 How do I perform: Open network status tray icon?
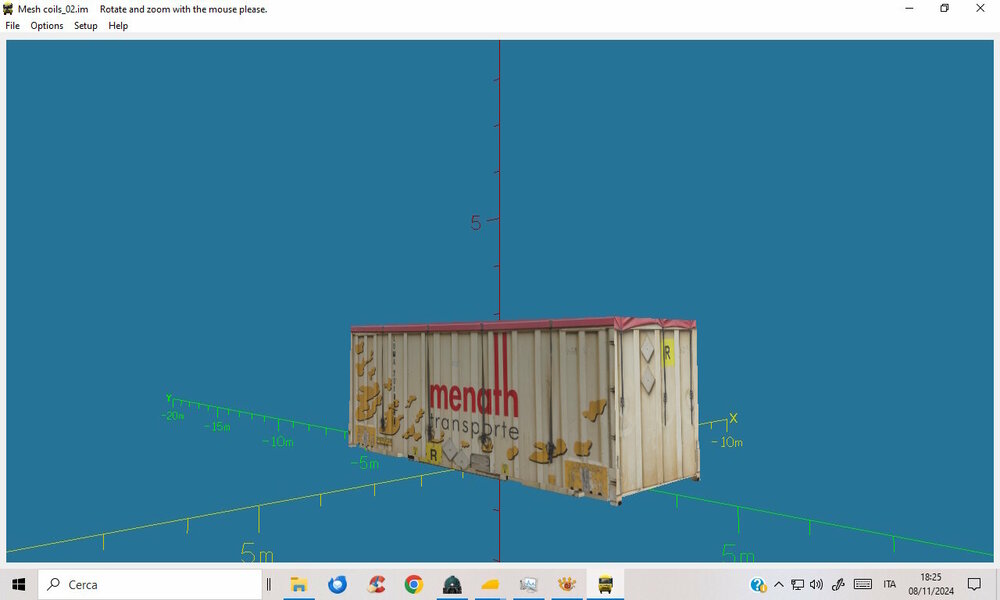(797, 584)
